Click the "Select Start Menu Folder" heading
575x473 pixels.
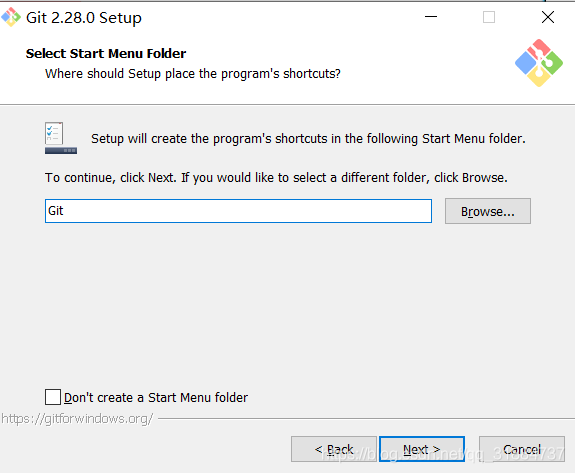[106, 54]
